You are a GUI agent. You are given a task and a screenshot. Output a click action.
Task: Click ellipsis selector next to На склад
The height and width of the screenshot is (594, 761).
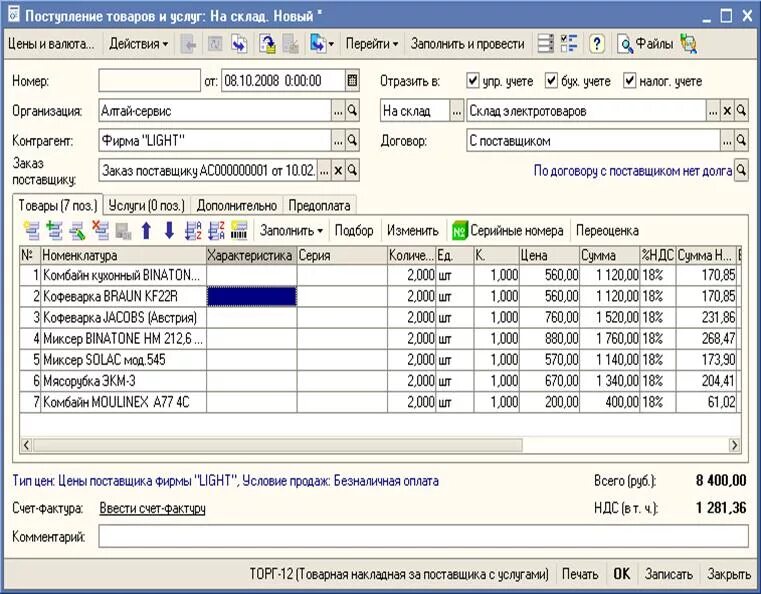coord(456,111)
